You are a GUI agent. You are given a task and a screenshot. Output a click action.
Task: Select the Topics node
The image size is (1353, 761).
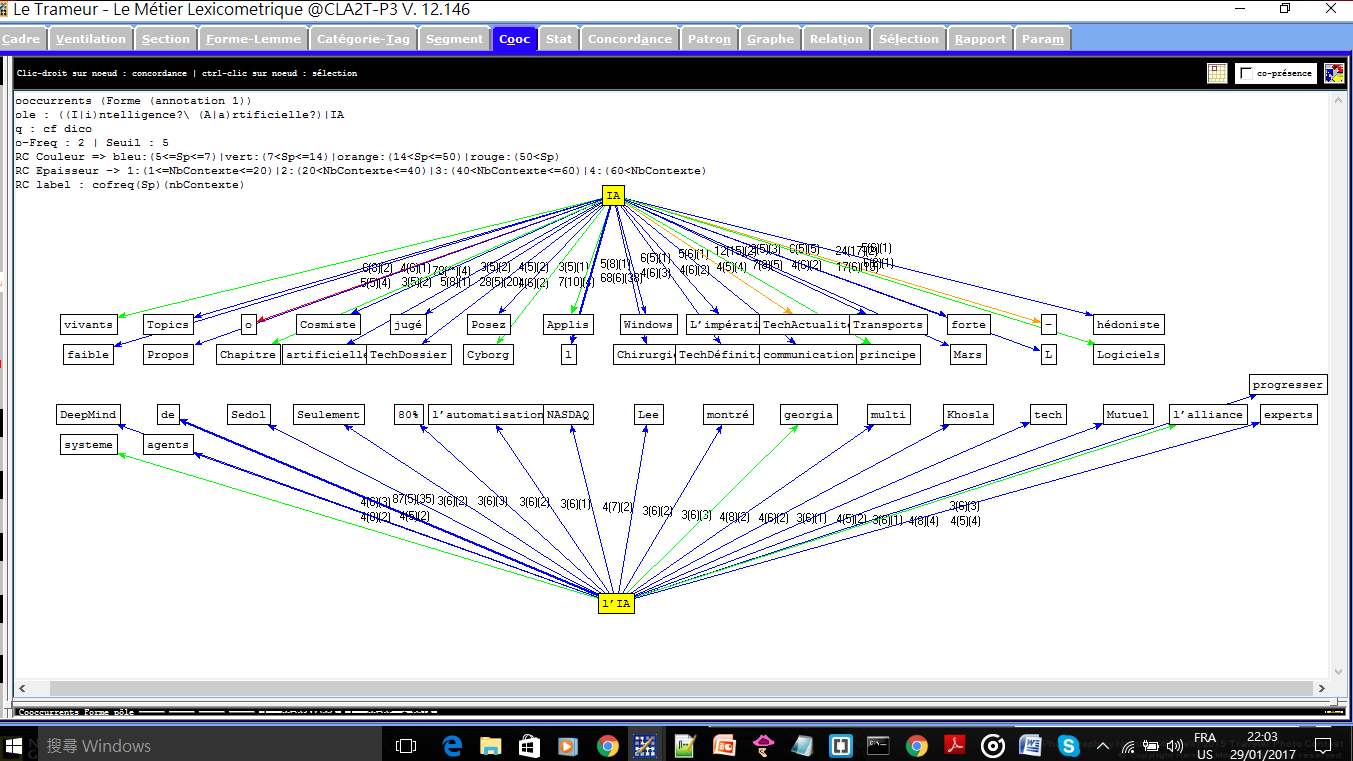(x=167, y=325)
